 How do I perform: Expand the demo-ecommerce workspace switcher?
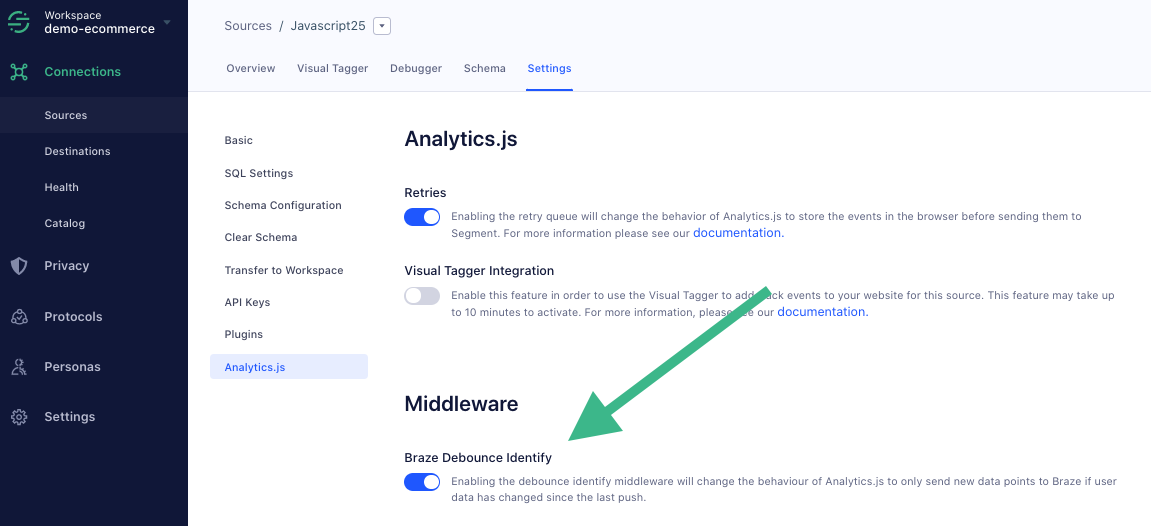[167, 22]
